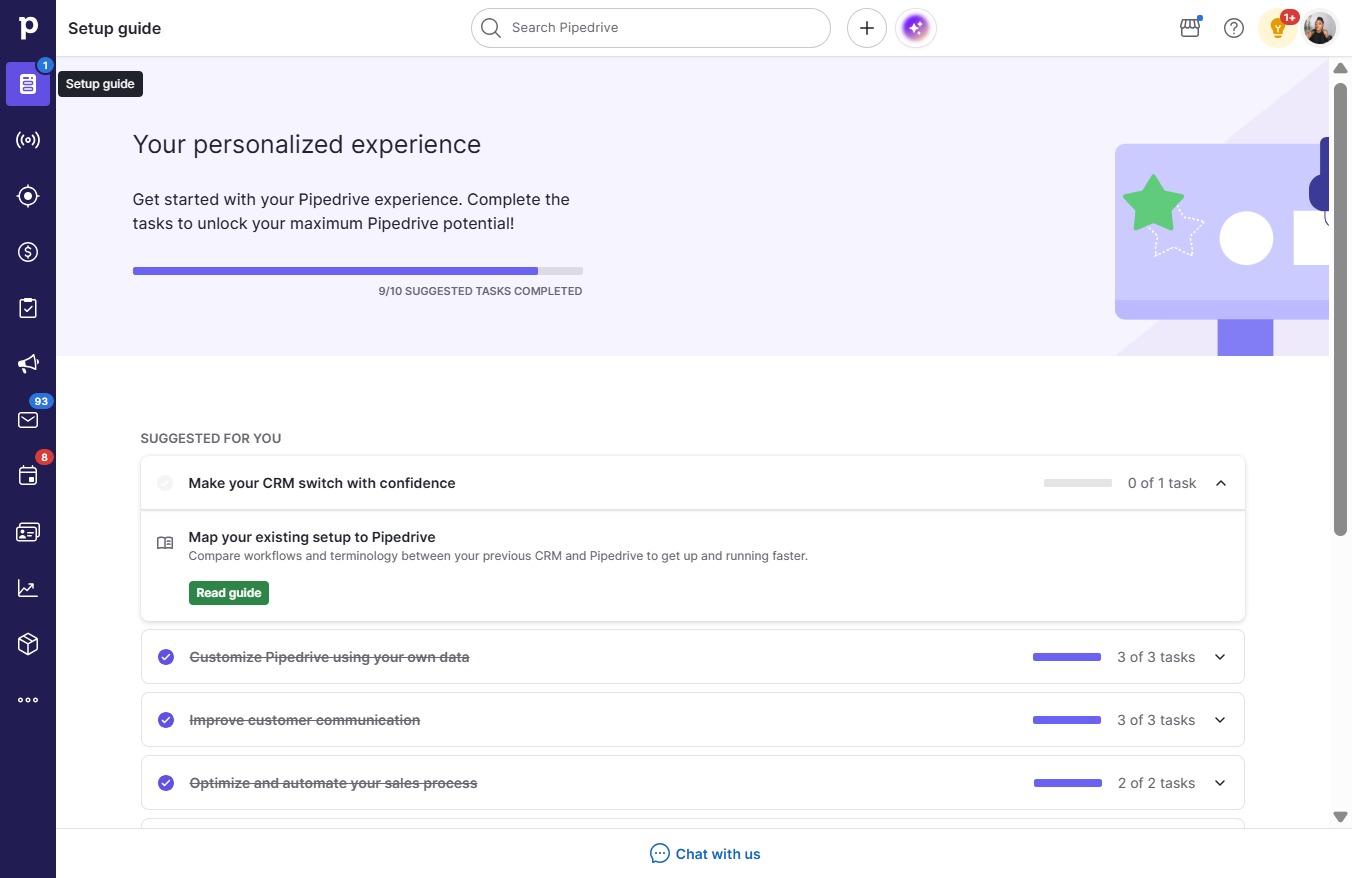The image size is (1352, 878).
Task: Click the Make your CRM switch with confidence heading
Action: (x=322, y=483)
